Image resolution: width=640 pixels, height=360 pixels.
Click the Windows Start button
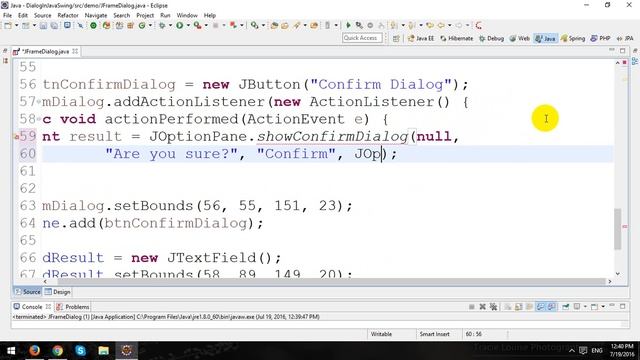[11, 350]
